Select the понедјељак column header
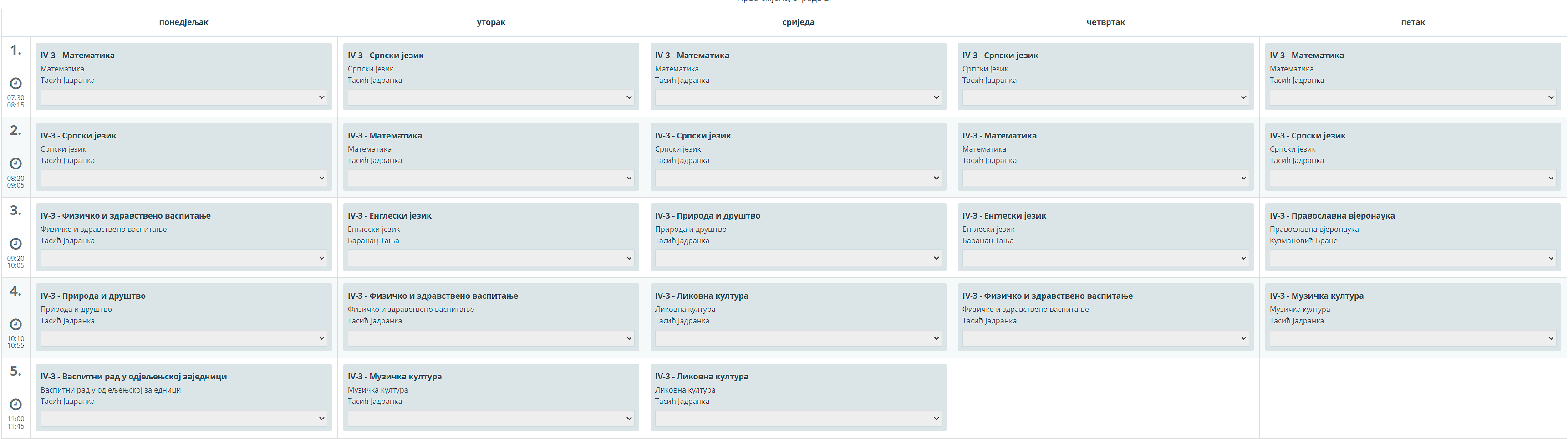This screenshot has height=439, width=1568. 183,22
